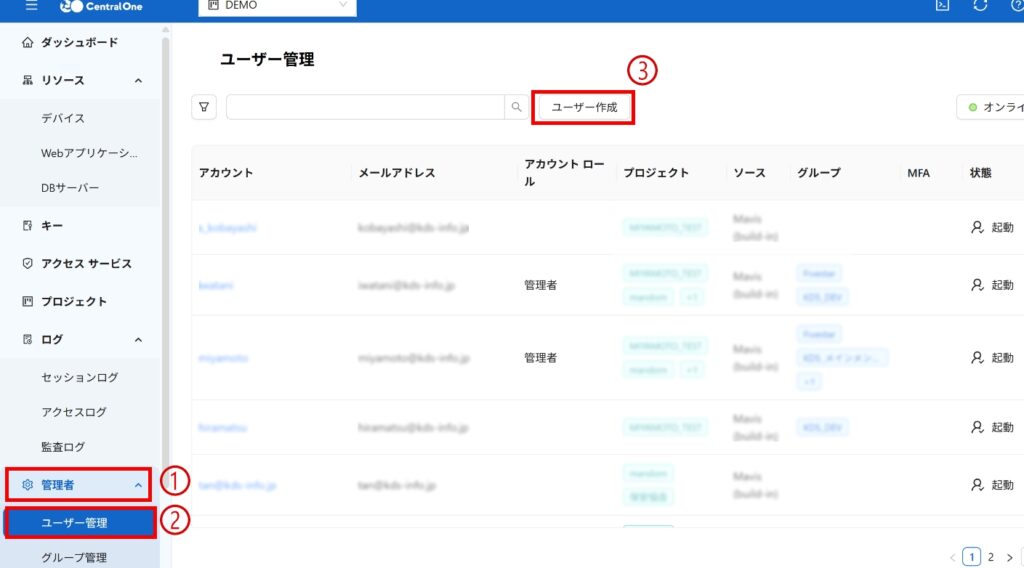
Task: Click the refresh icon in top bar
Action: 980,6
